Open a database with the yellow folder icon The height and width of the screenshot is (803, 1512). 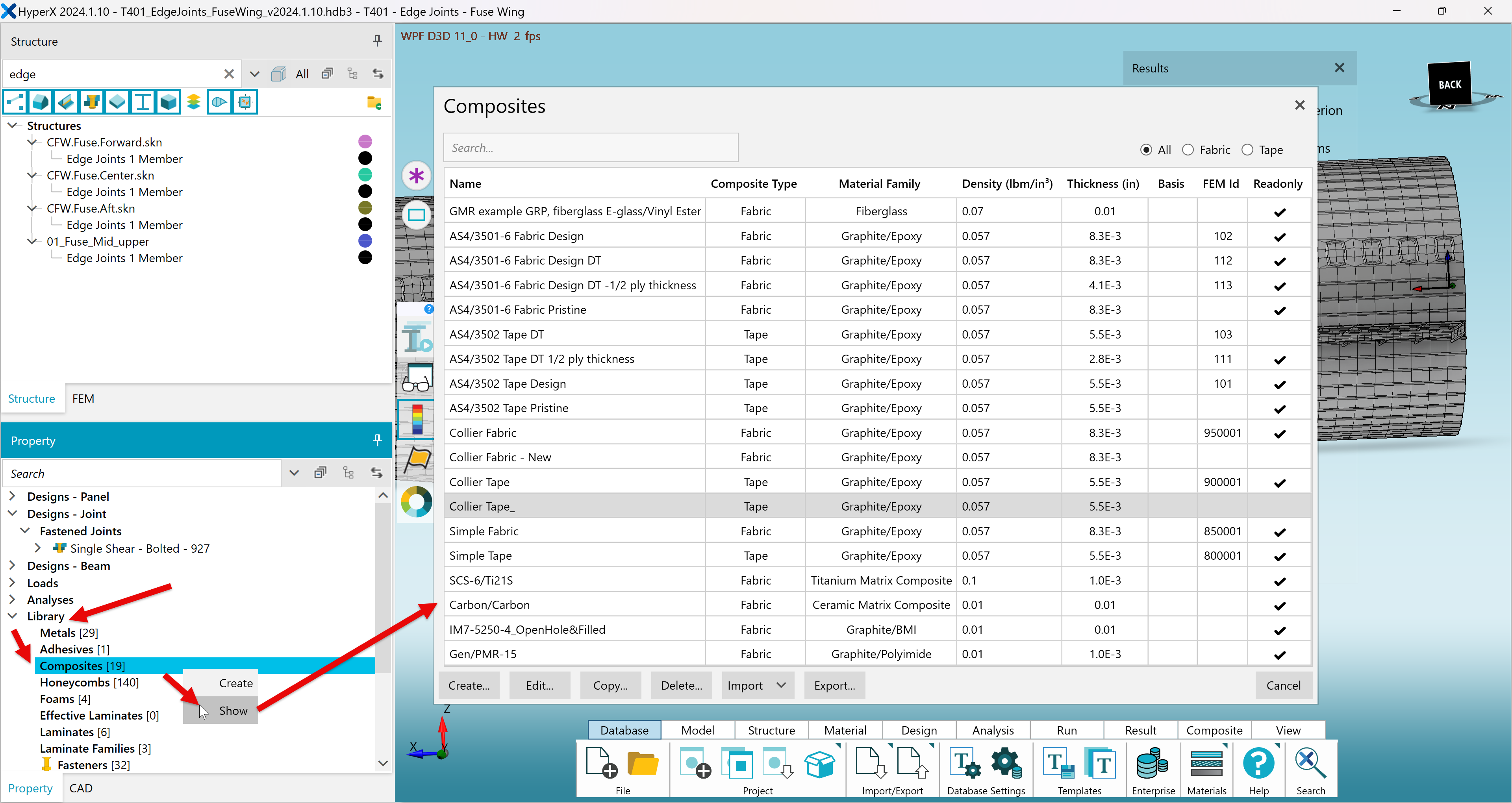(643, 763)
